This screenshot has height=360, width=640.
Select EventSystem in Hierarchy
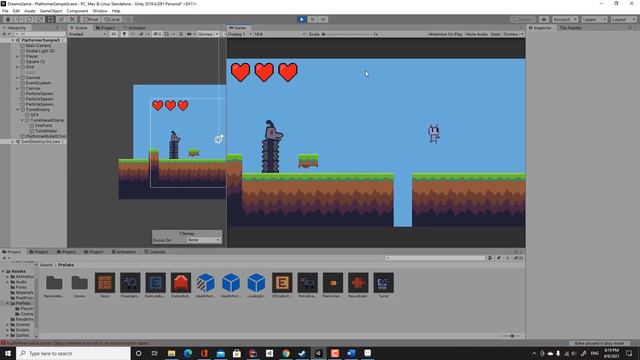pos(38,83)
